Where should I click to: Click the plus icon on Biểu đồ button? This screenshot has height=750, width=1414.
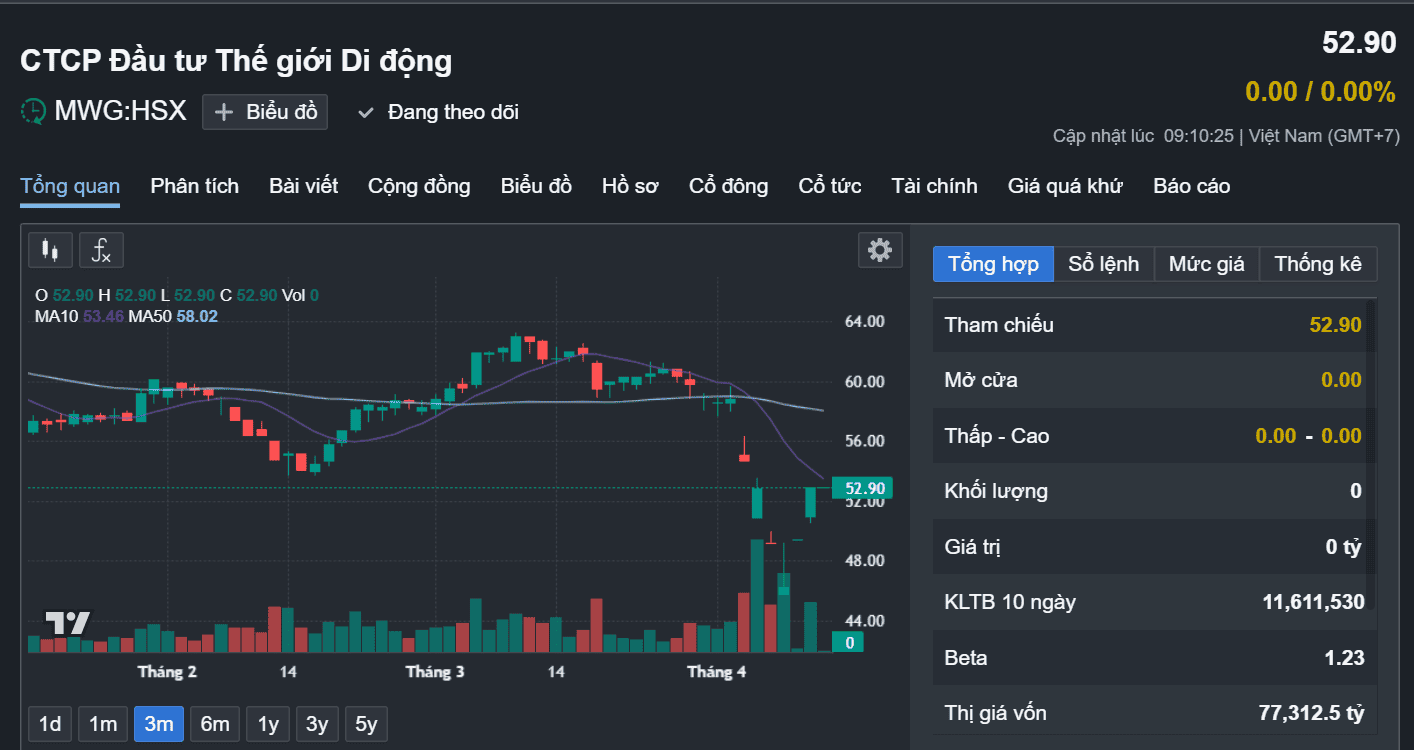point(224,112)
